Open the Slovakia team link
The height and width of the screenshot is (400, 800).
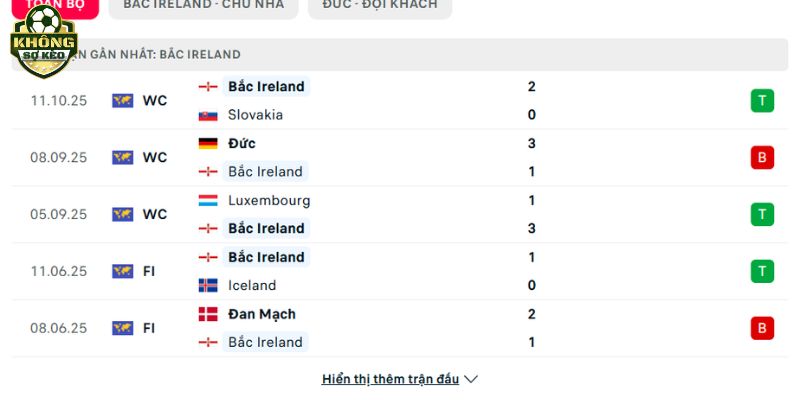[x=255, y=115]
